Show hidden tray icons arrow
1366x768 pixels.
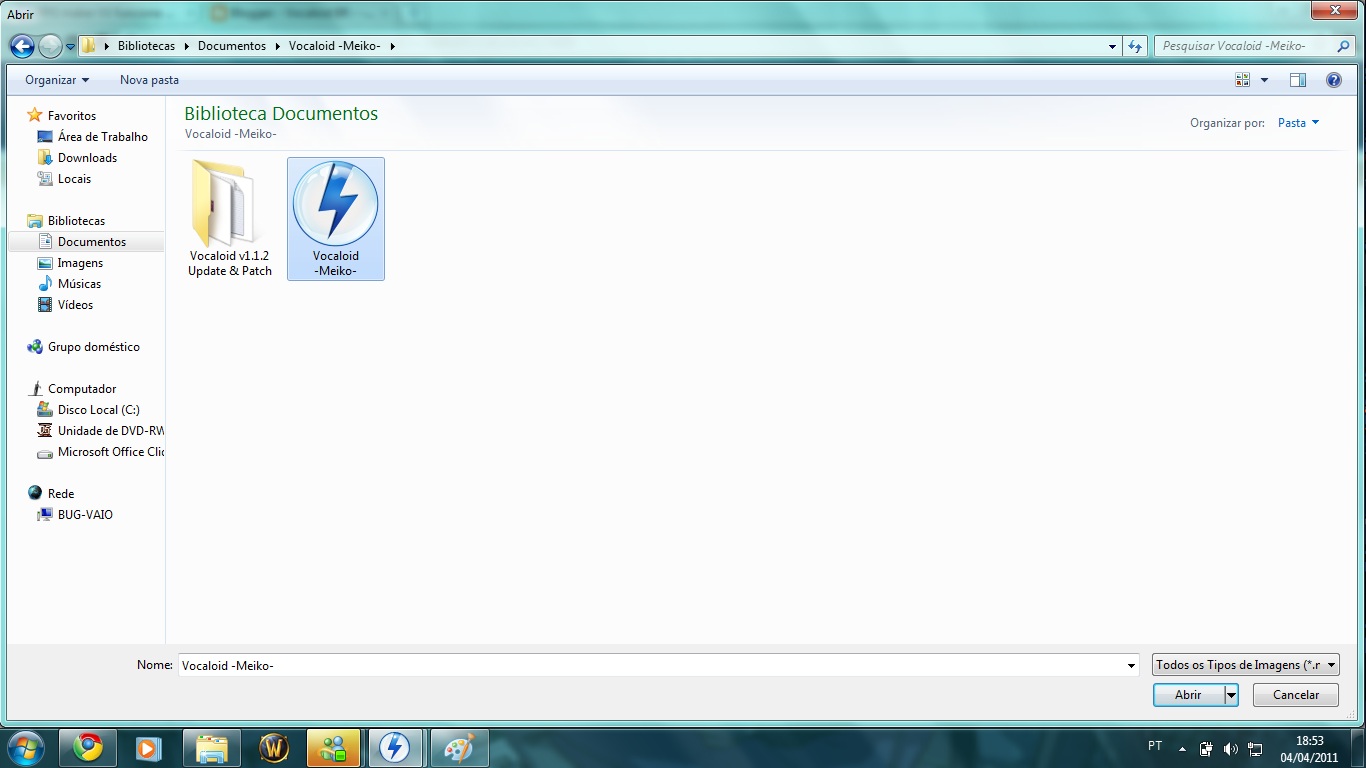pyautogui.click(x=1182, y=748)
